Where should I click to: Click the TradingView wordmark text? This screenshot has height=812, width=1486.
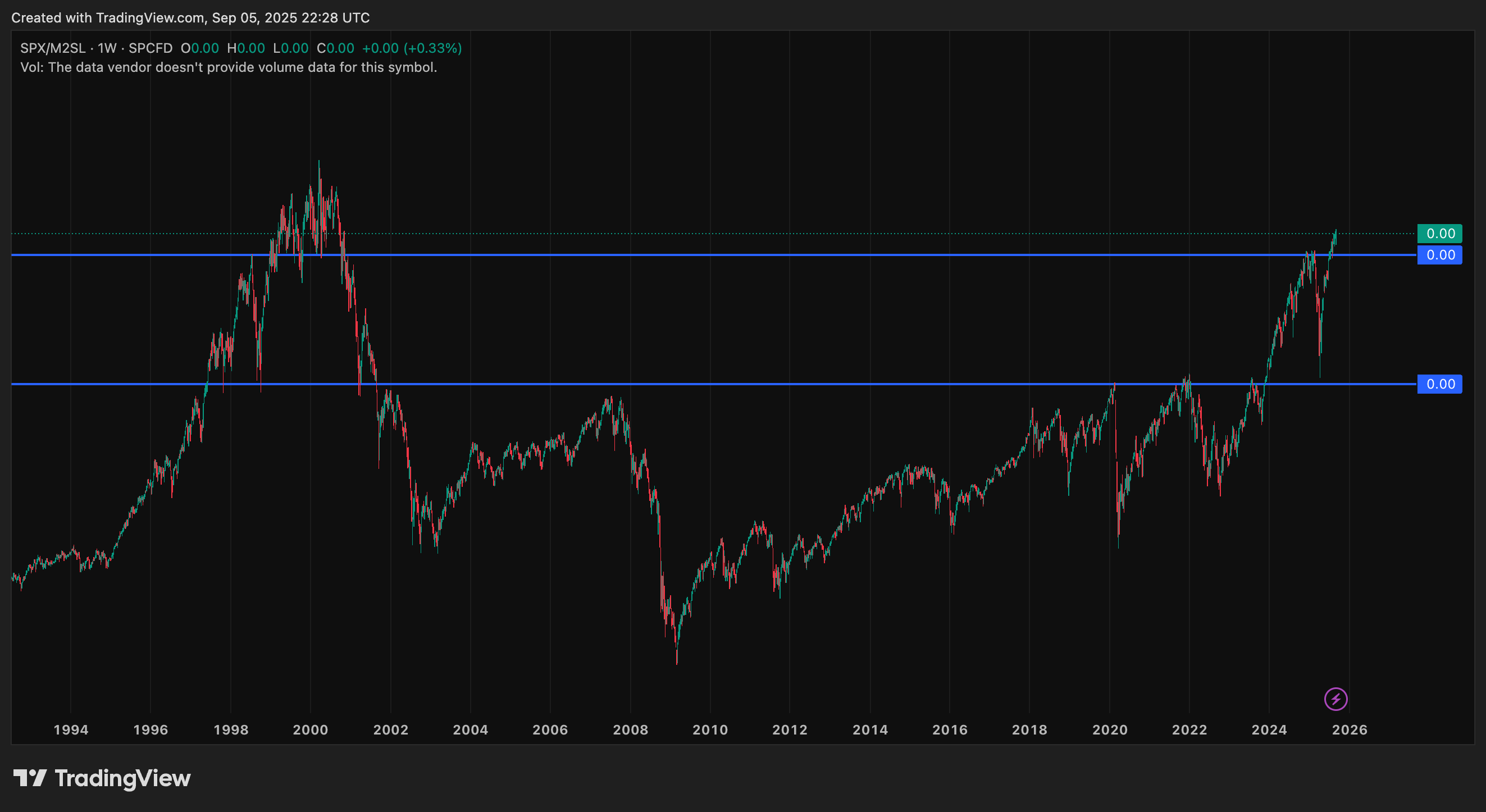click(122, 778)
